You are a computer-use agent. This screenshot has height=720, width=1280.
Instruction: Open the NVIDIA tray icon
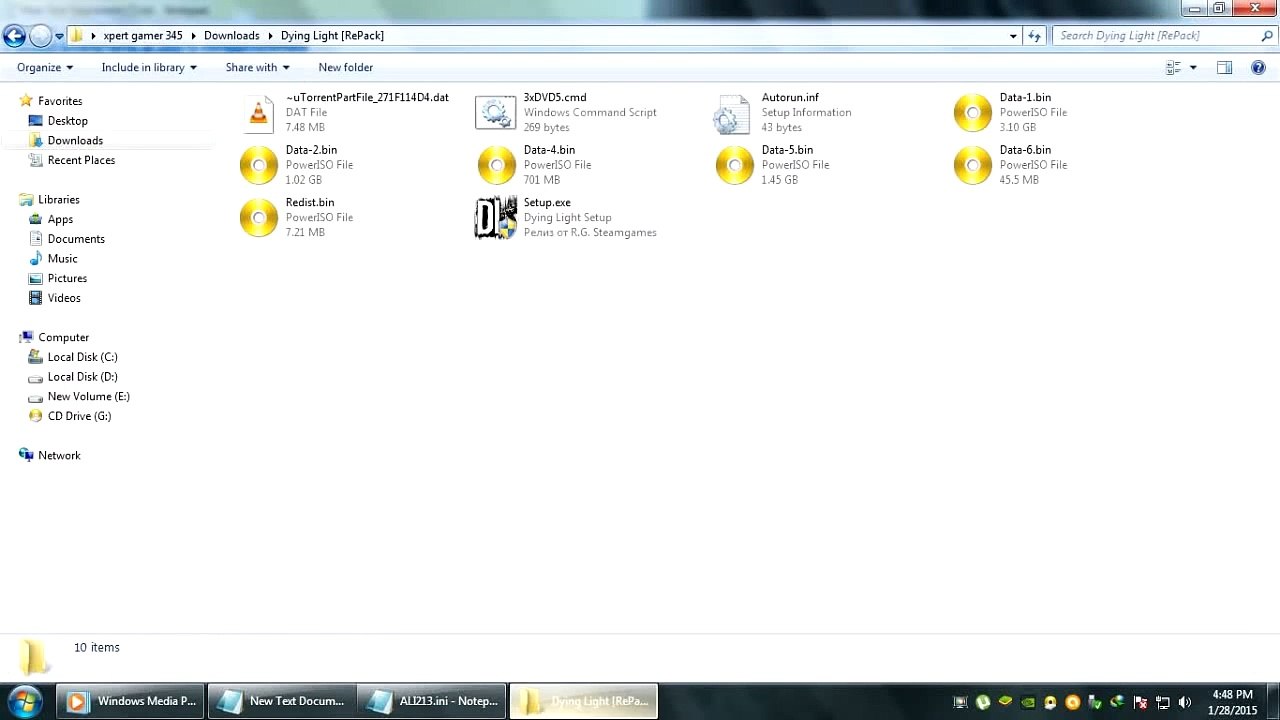pyautogui.click(x=1027, y=702)
